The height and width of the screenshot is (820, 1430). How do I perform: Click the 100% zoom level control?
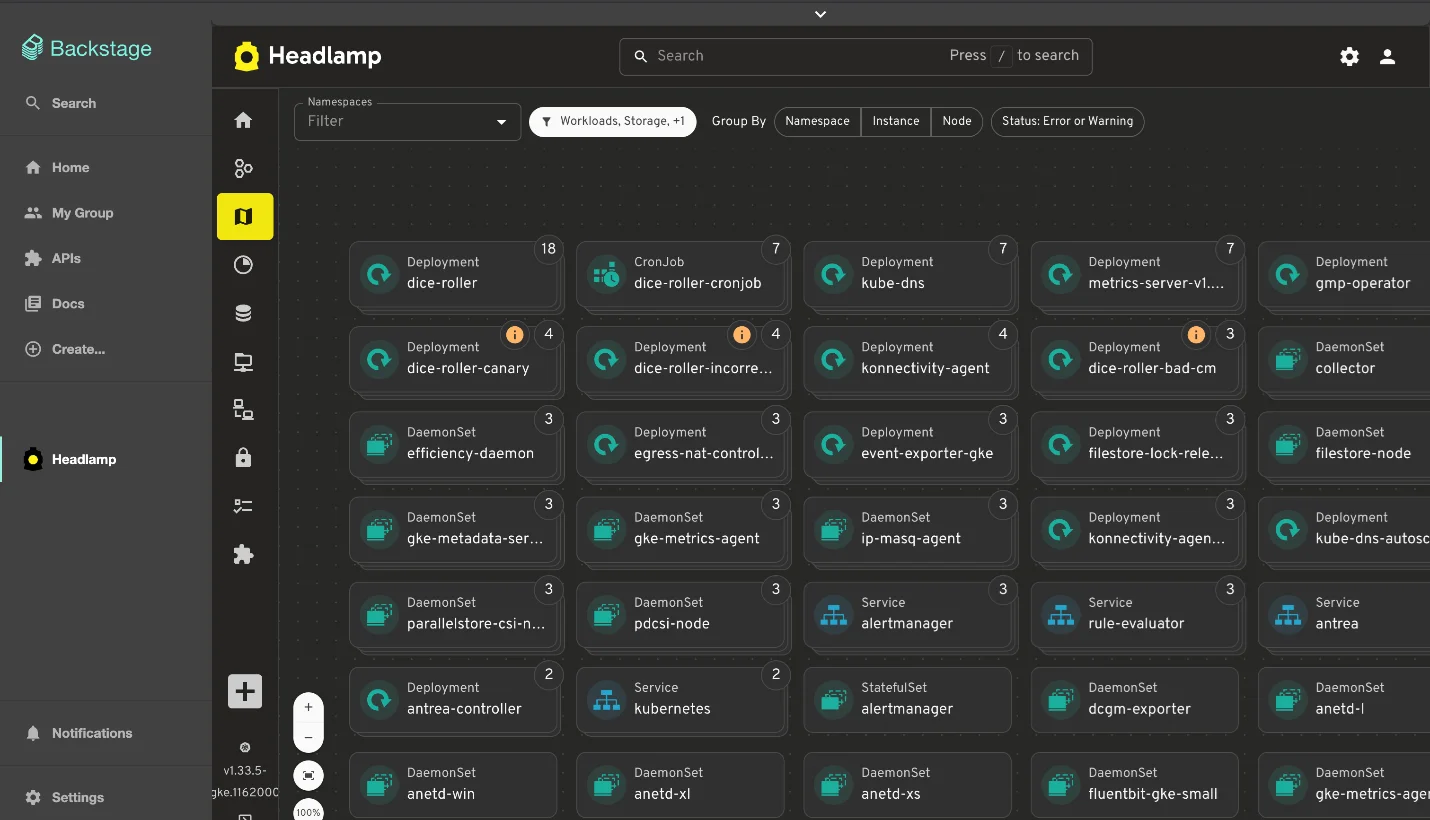coord(308,811)
